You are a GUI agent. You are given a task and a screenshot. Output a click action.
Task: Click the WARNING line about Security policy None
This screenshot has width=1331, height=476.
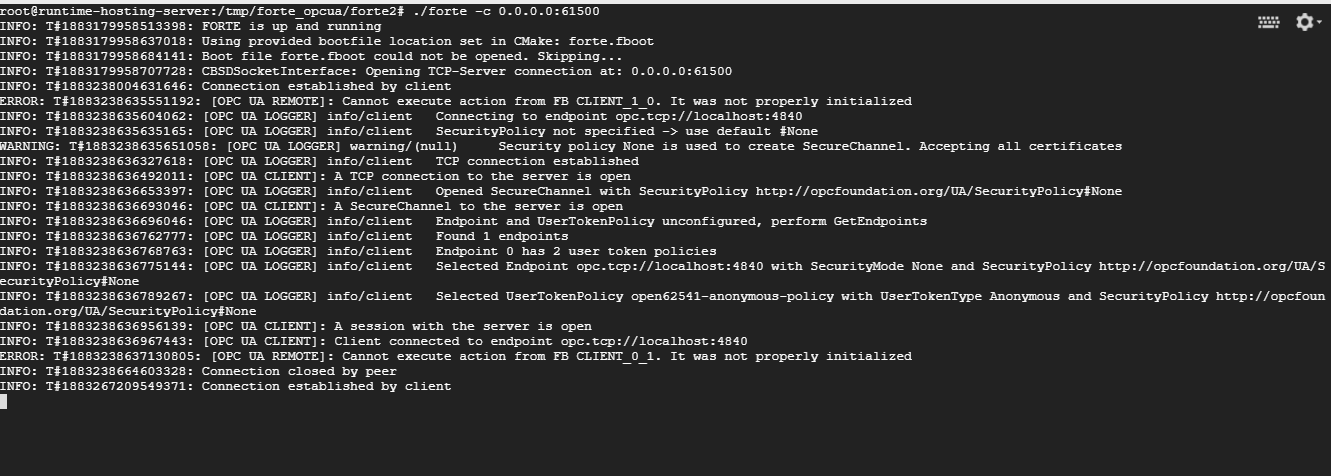[x=561, y=146]
